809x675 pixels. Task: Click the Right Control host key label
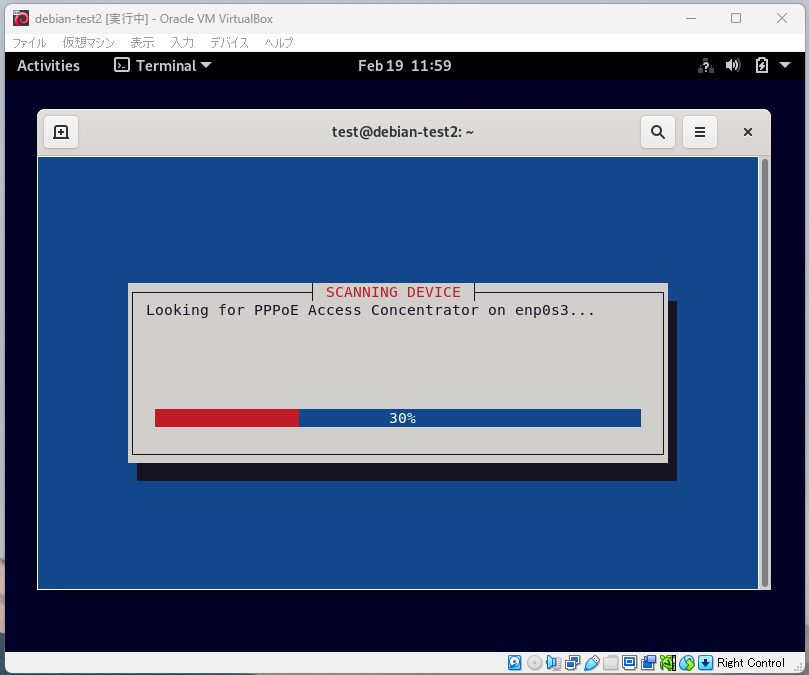(750, 663)
